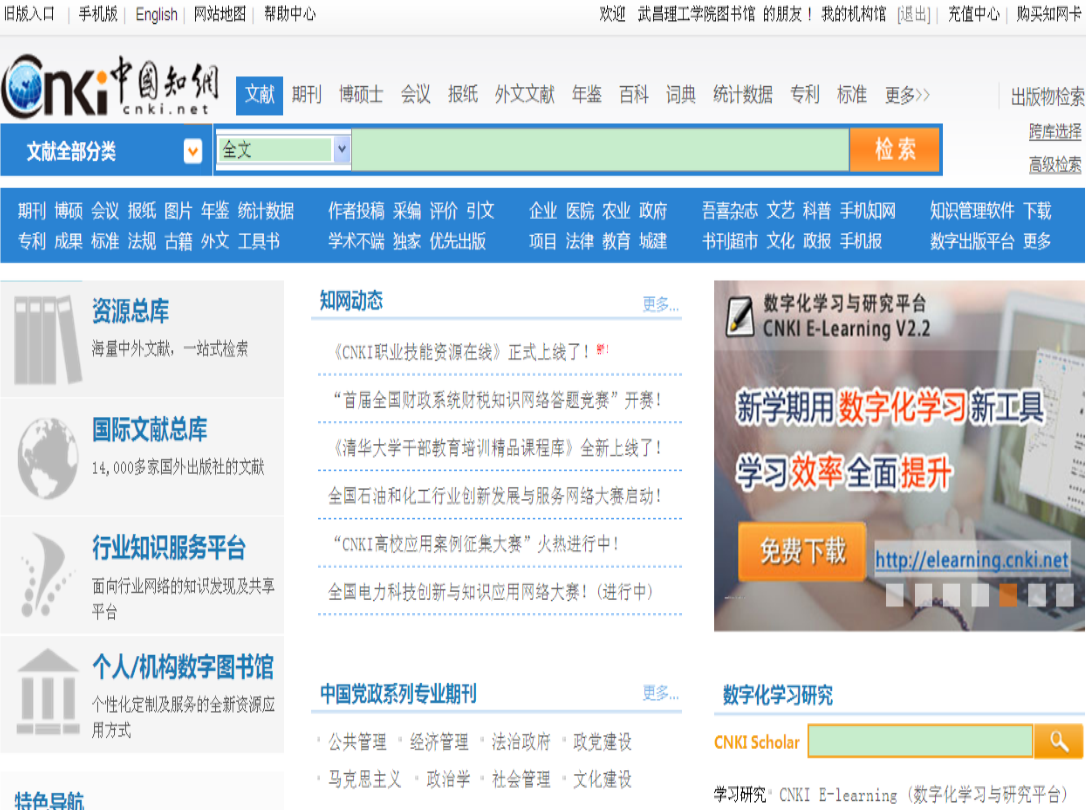Click the 免费下载 button on banner
The height and width of the screenshot is (810, 1086).
coord(803,552)
